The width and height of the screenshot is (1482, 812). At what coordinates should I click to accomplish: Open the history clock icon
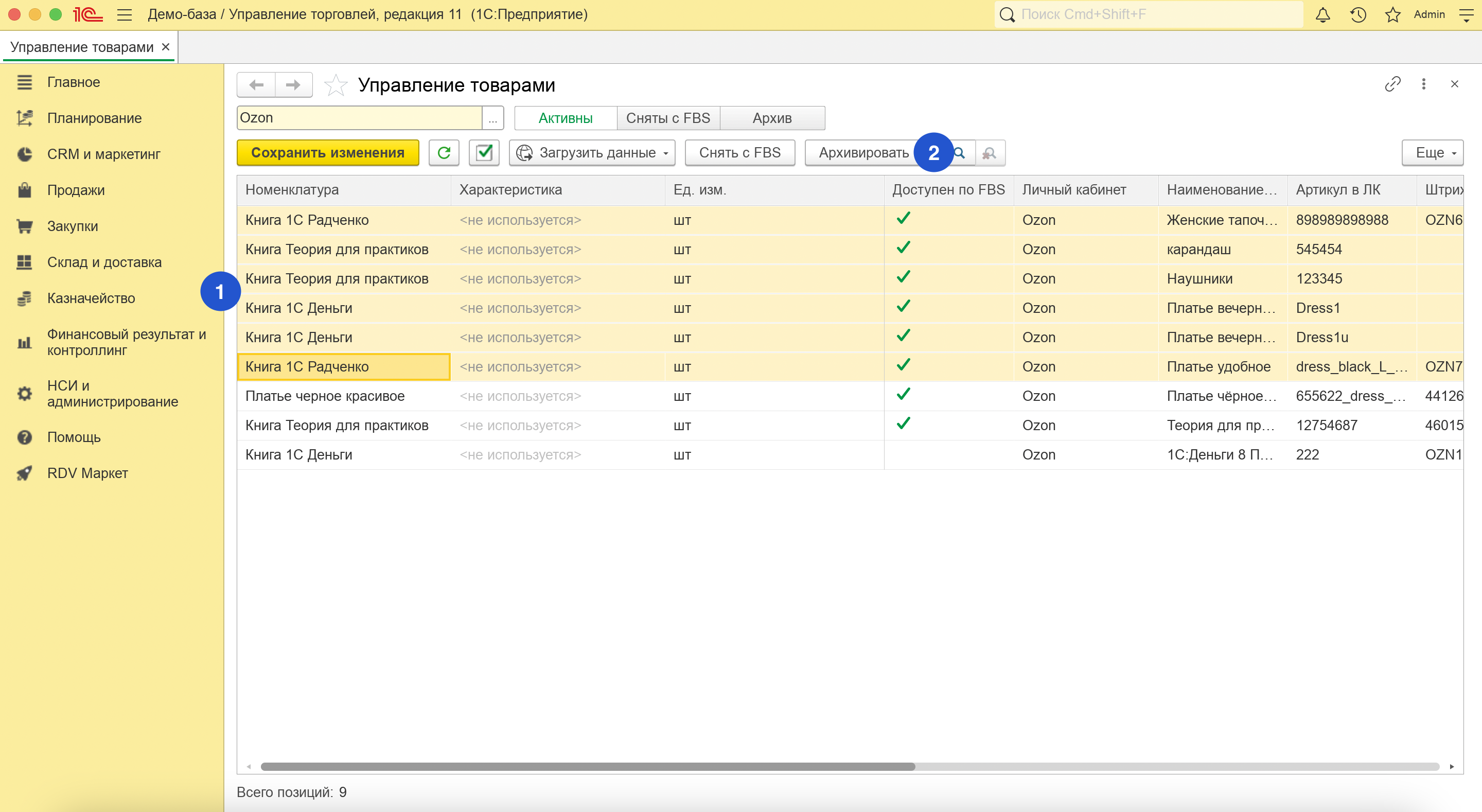(x=1358, y=14)
